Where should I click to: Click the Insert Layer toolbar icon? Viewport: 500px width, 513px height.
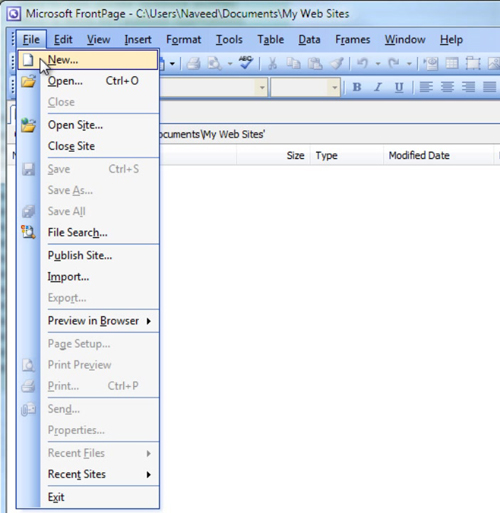pos(473,63)
